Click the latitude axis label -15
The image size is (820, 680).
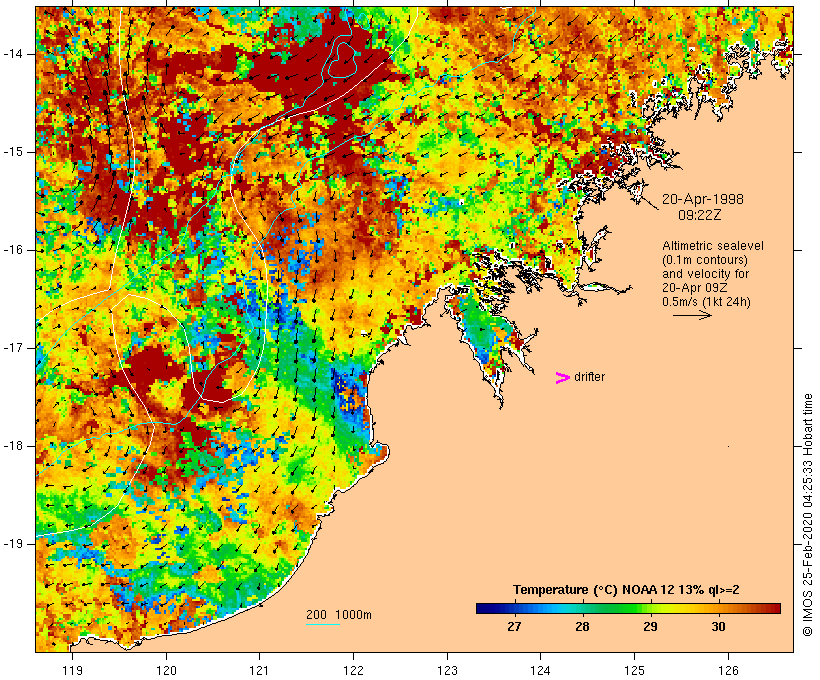tap(13, 152)
